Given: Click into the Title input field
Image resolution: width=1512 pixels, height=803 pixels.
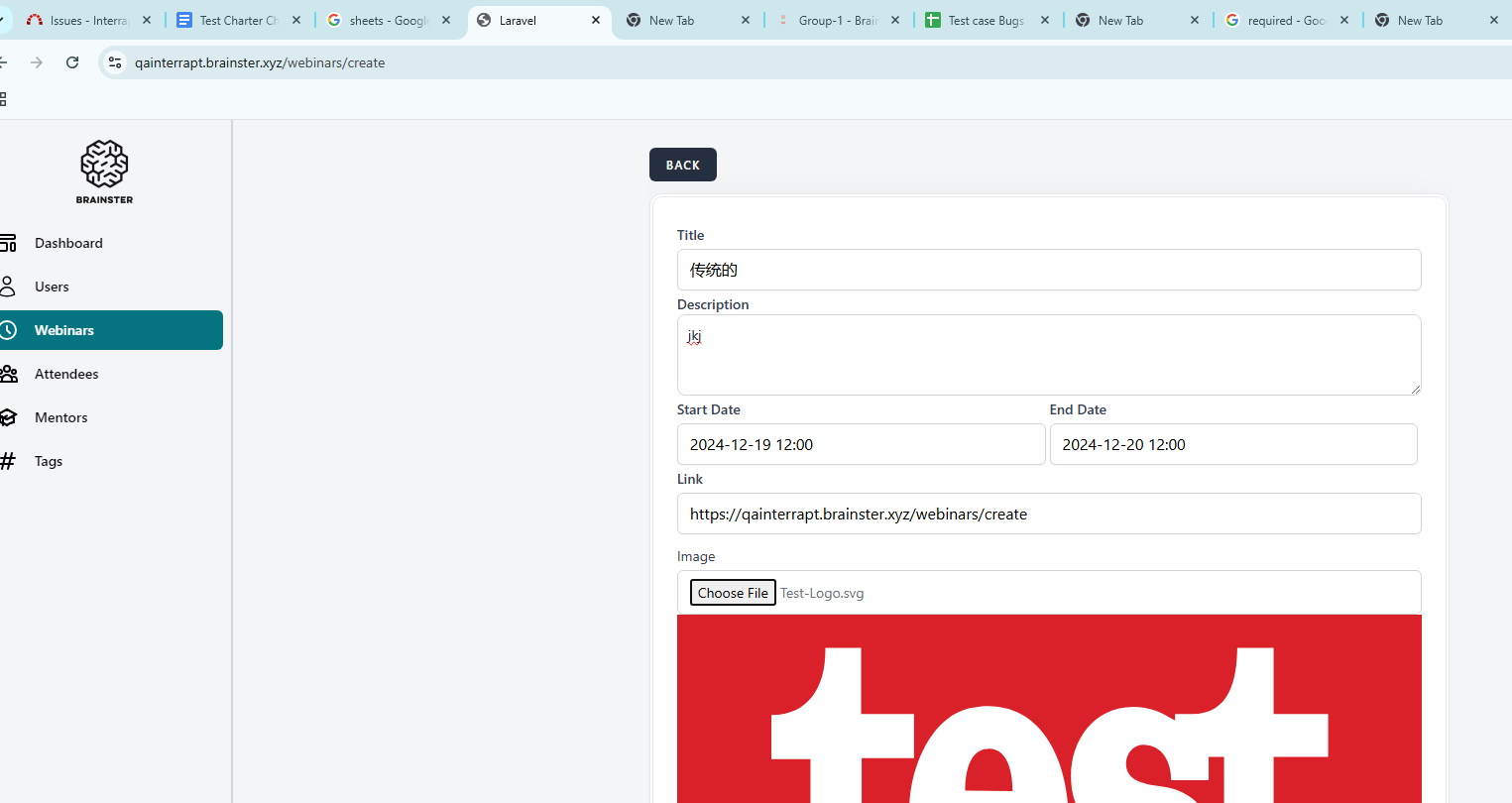Looking at the screenshot, I should pyautogui.click(x=1049, y=270).
